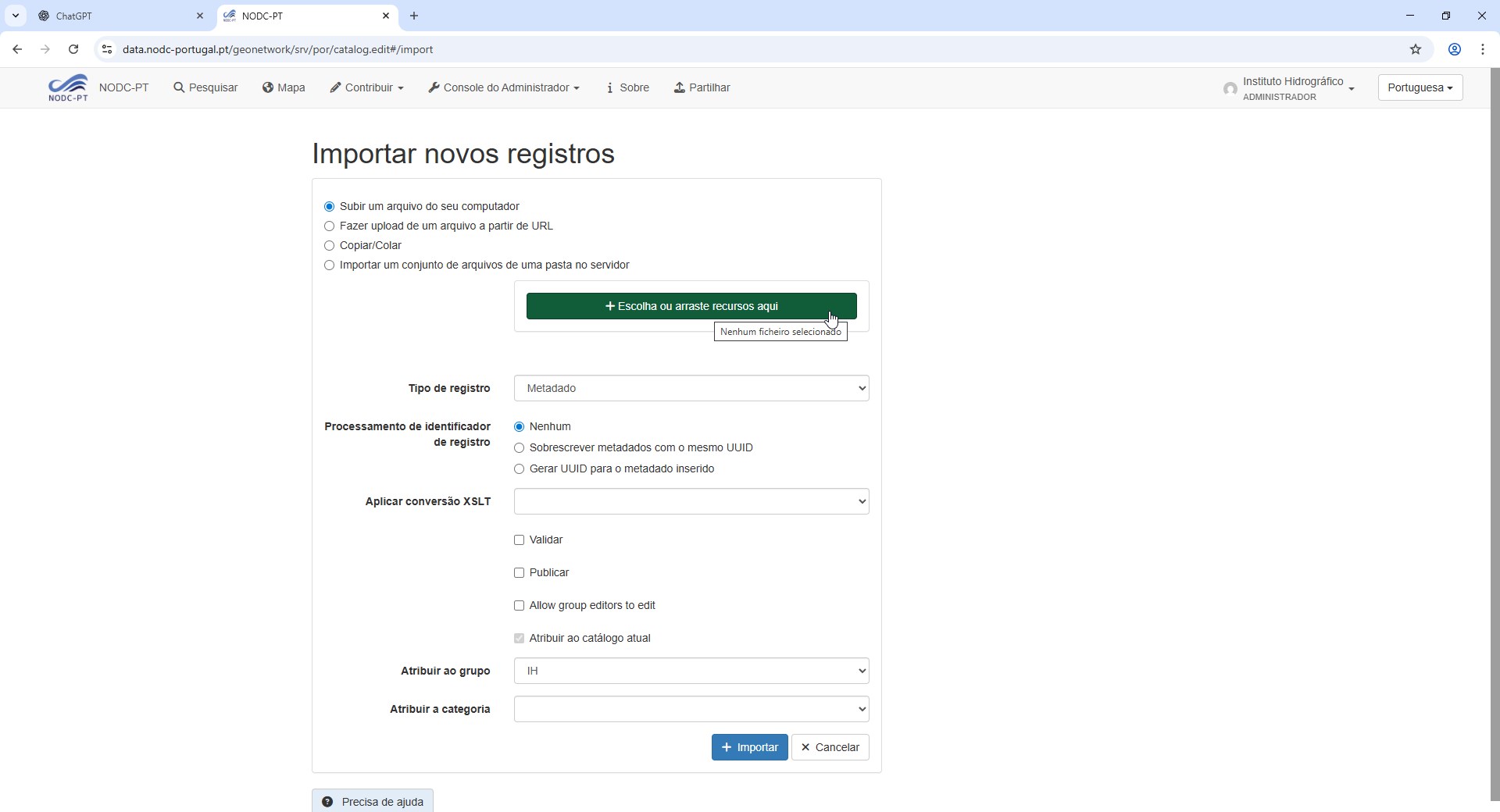
Task: Click the Importar button
Action: point(749,747)
